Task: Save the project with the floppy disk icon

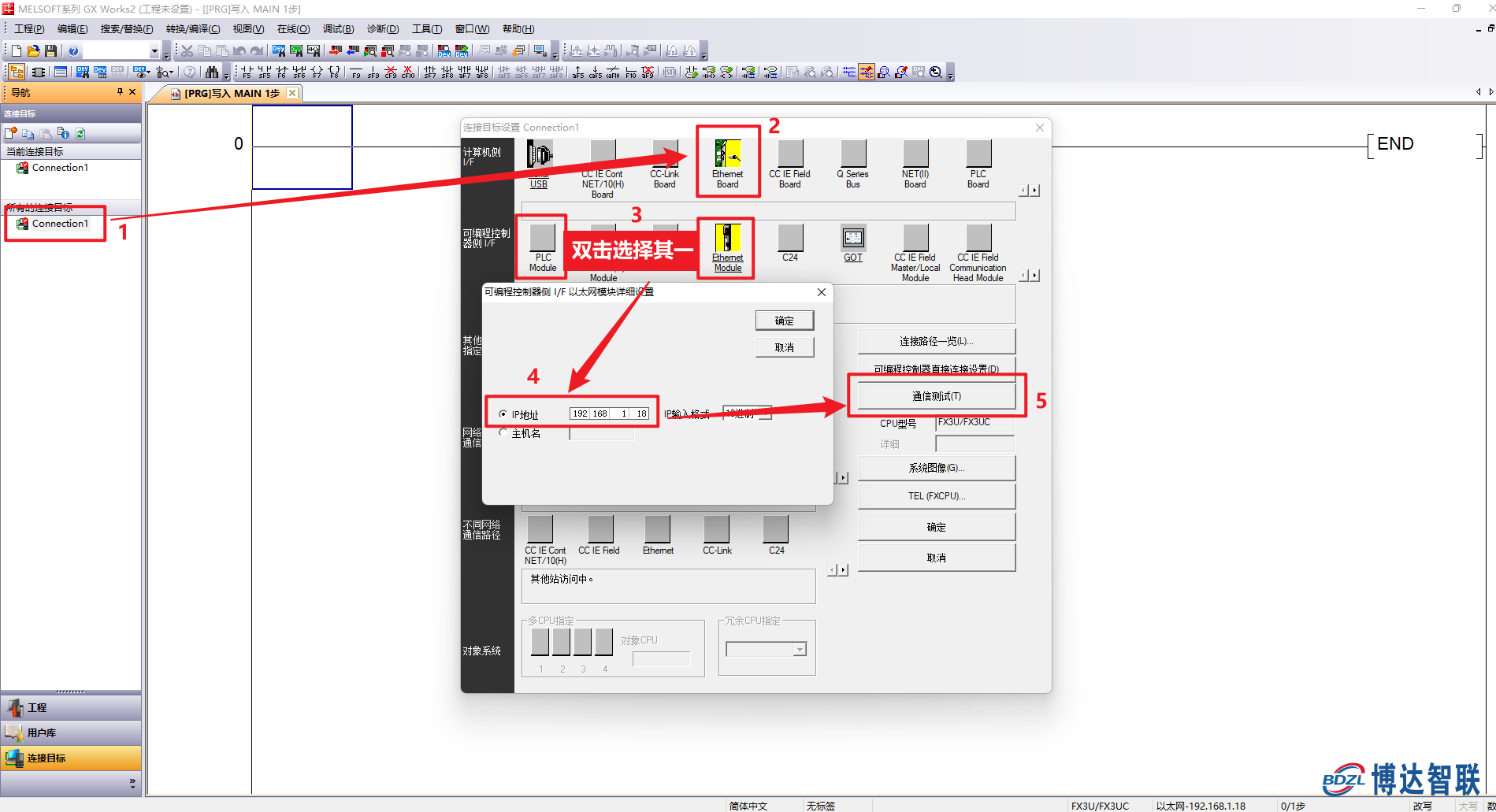Action: [50, 51]
